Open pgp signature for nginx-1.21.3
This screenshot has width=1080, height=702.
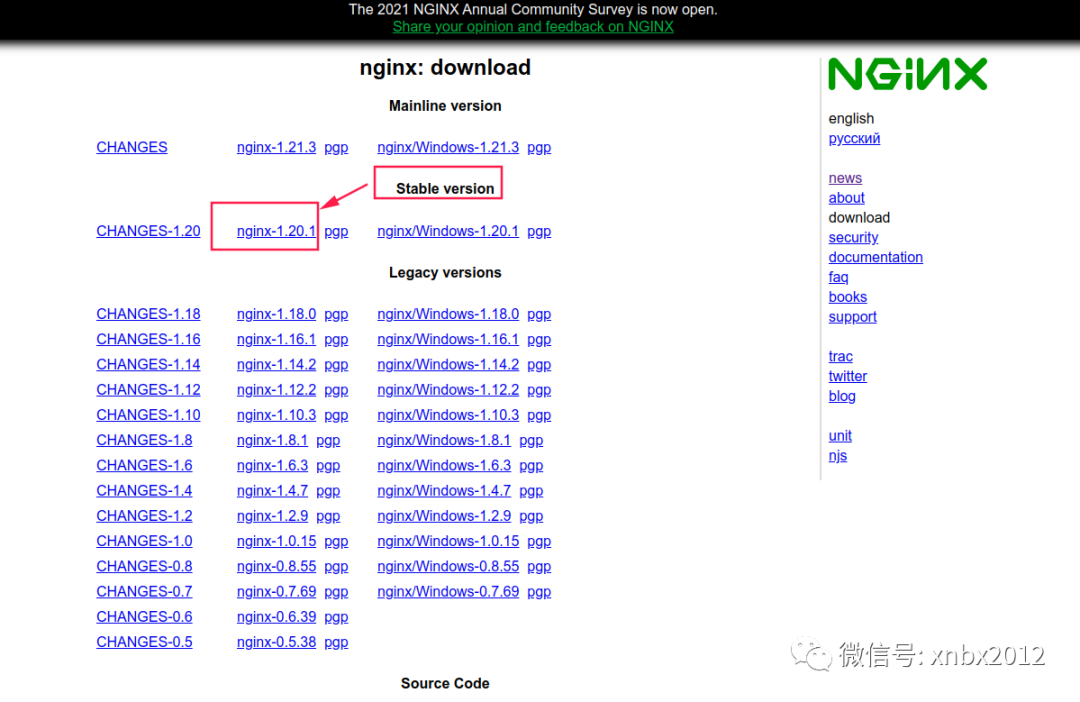coord(336,147)
